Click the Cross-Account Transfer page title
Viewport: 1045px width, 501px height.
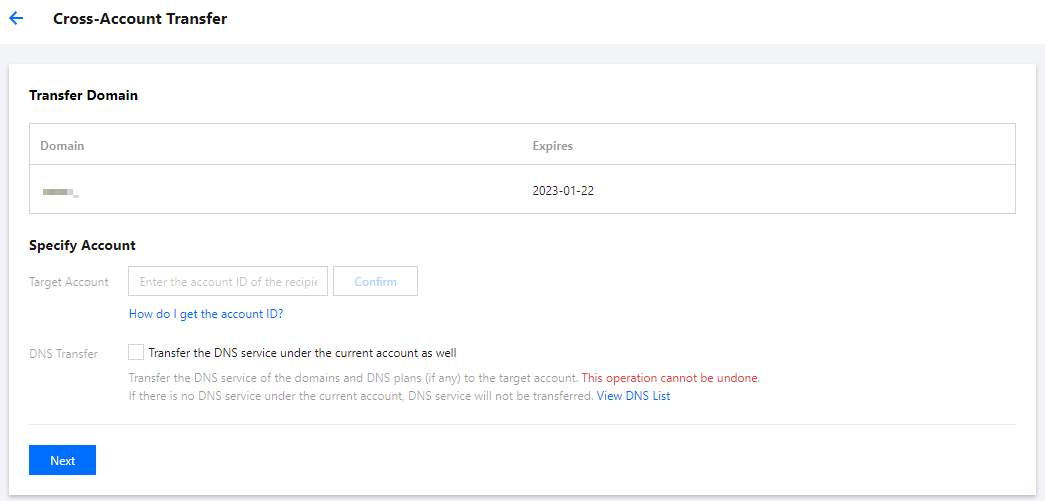click(140, 18)
